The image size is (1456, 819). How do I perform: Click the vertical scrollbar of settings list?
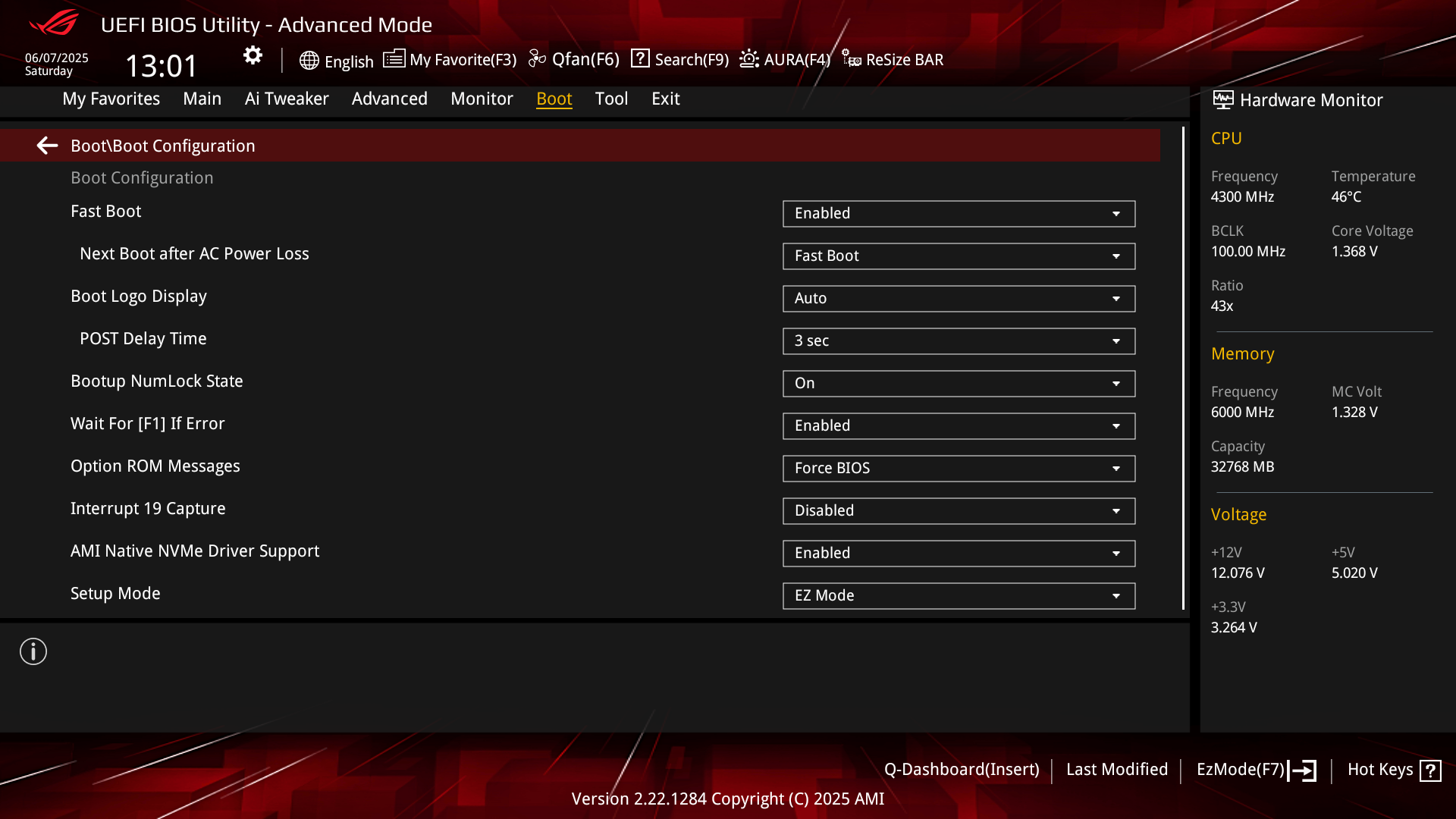point(1183,369)
